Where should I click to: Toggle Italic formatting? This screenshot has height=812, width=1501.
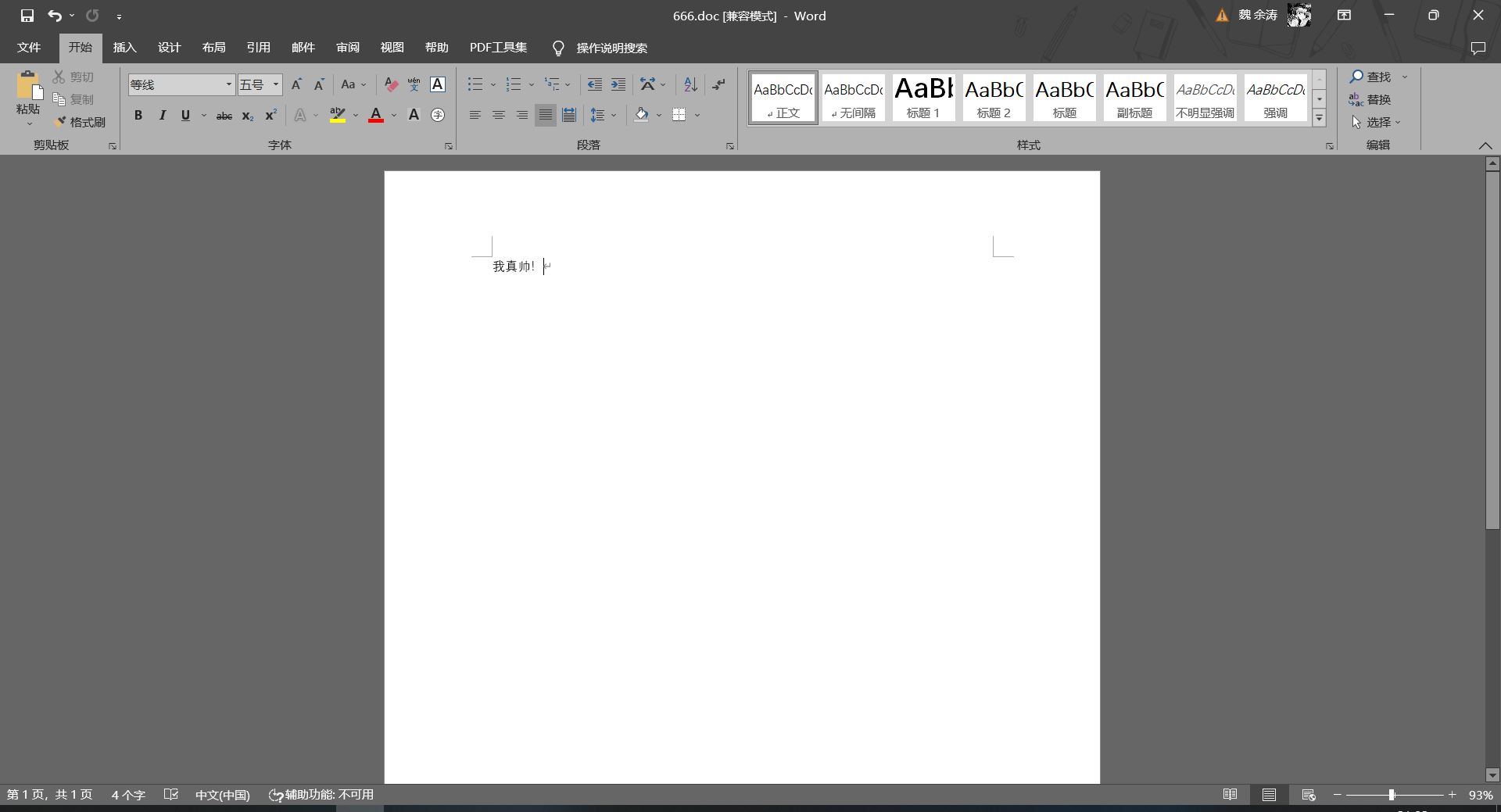pyautogui.click(x=162, y=116)
